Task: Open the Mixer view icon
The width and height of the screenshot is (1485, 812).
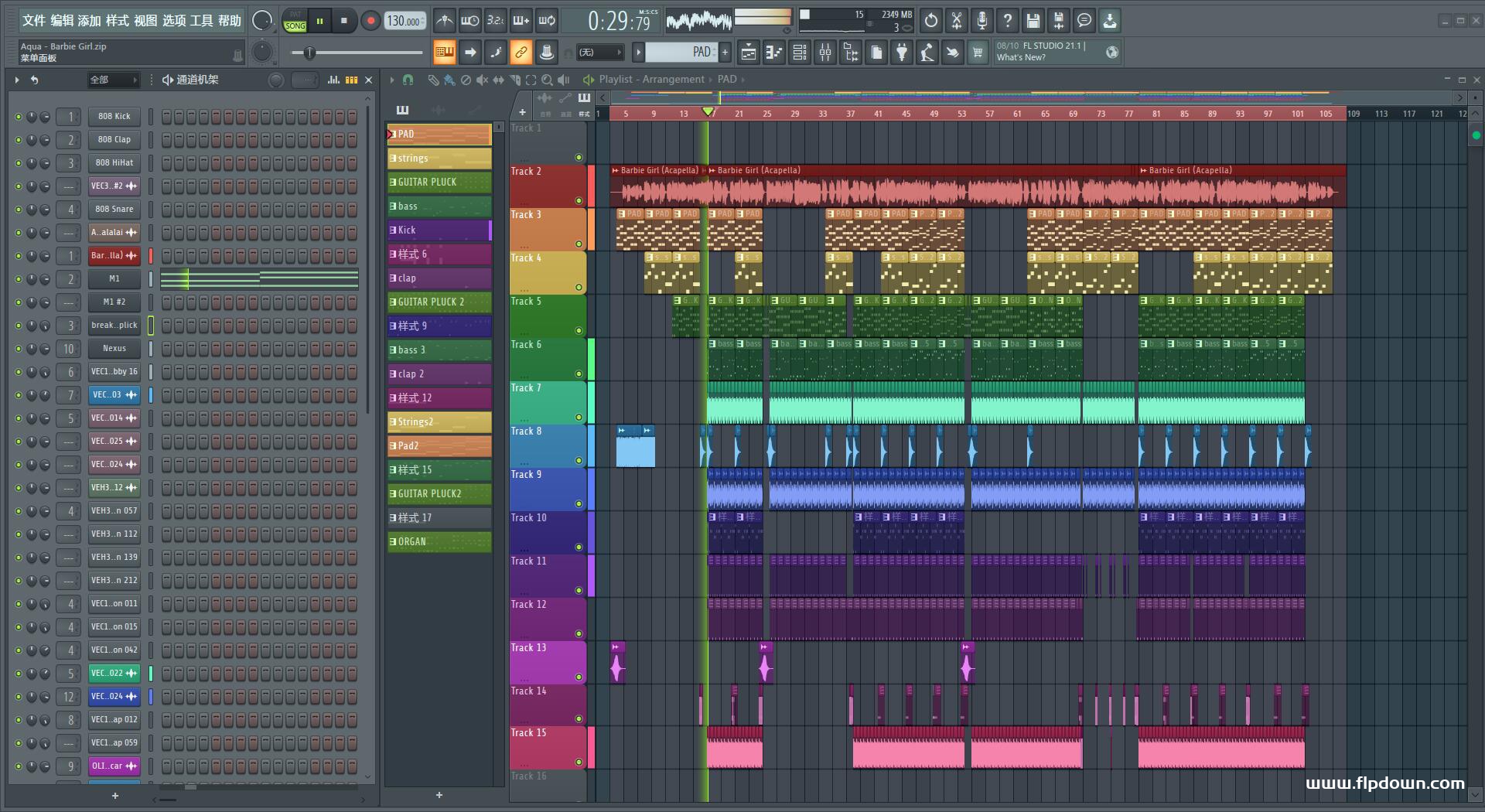Action: point(825,52)
